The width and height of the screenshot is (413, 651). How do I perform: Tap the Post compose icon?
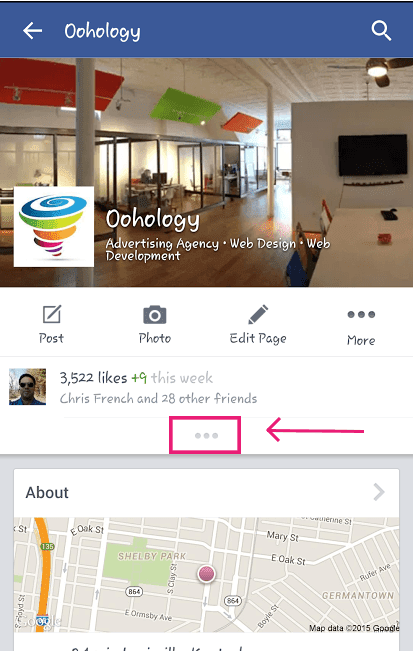tap(52, 314)
